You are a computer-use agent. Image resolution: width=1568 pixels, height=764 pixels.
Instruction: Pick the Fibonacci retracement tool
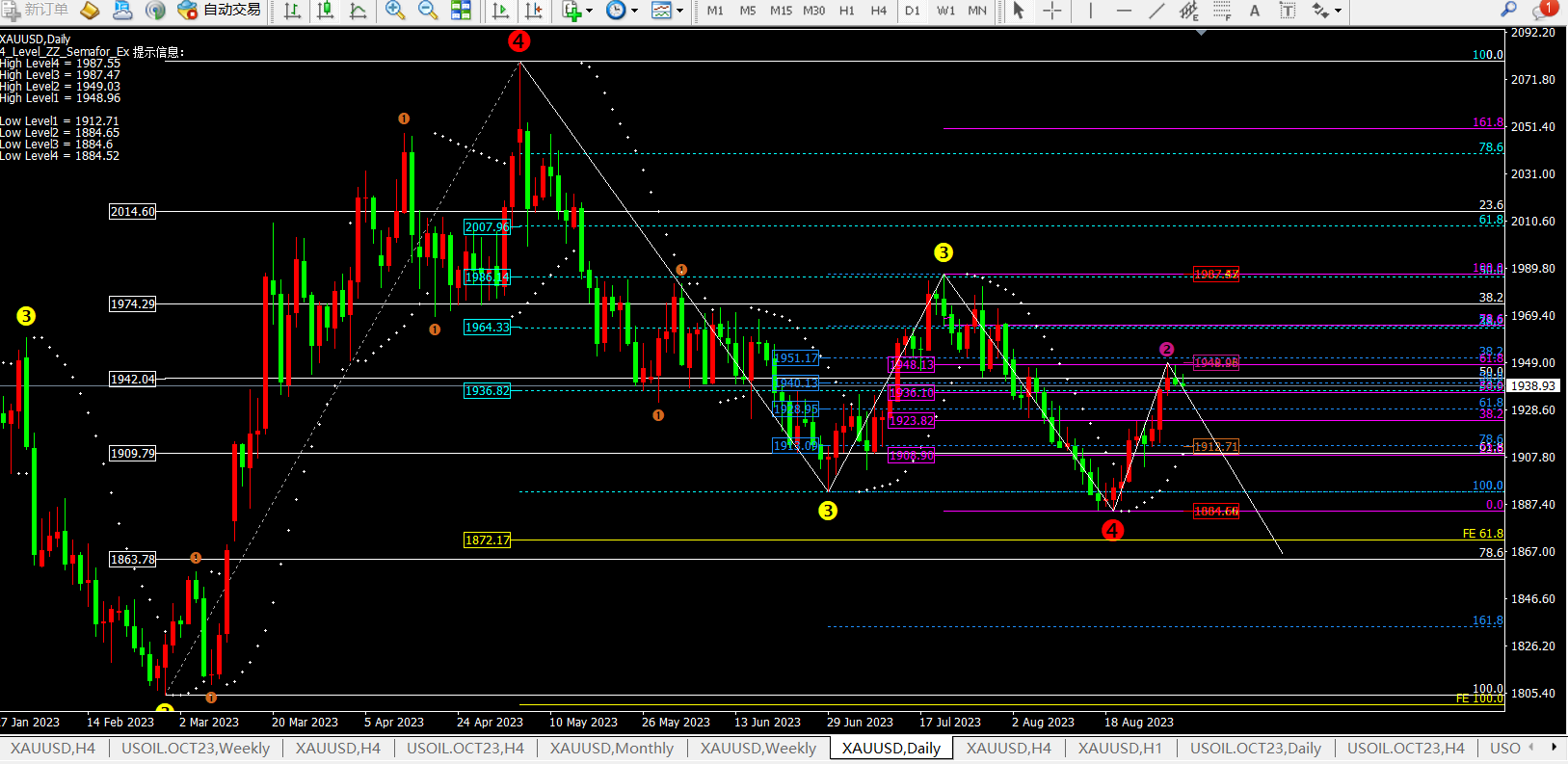tap(1222, 11)
